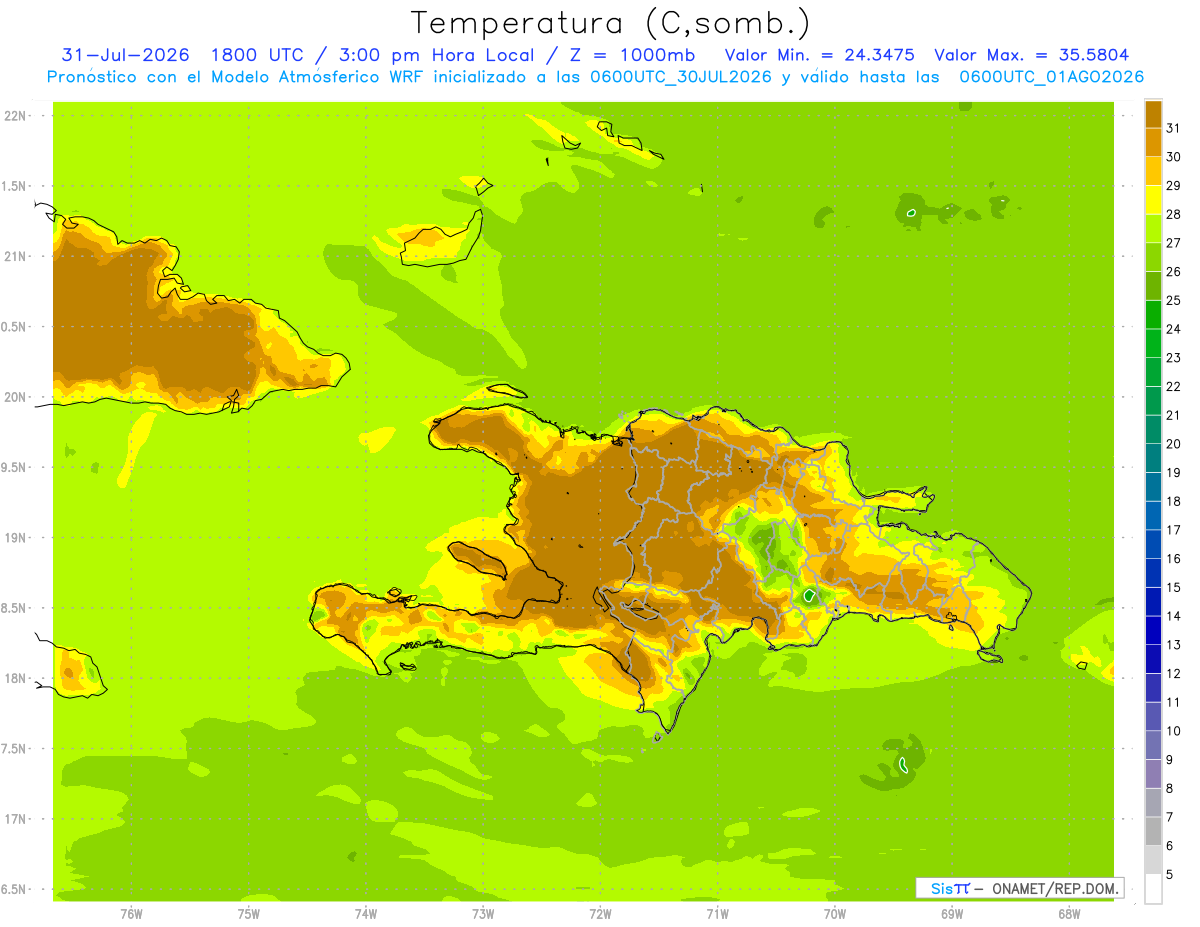Click the longitude axis label "69W"

(x=952, y=913)
